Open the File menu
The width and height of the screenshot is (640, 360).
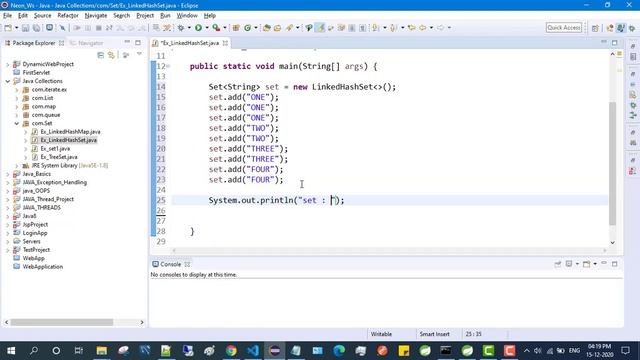pos(7,16)
